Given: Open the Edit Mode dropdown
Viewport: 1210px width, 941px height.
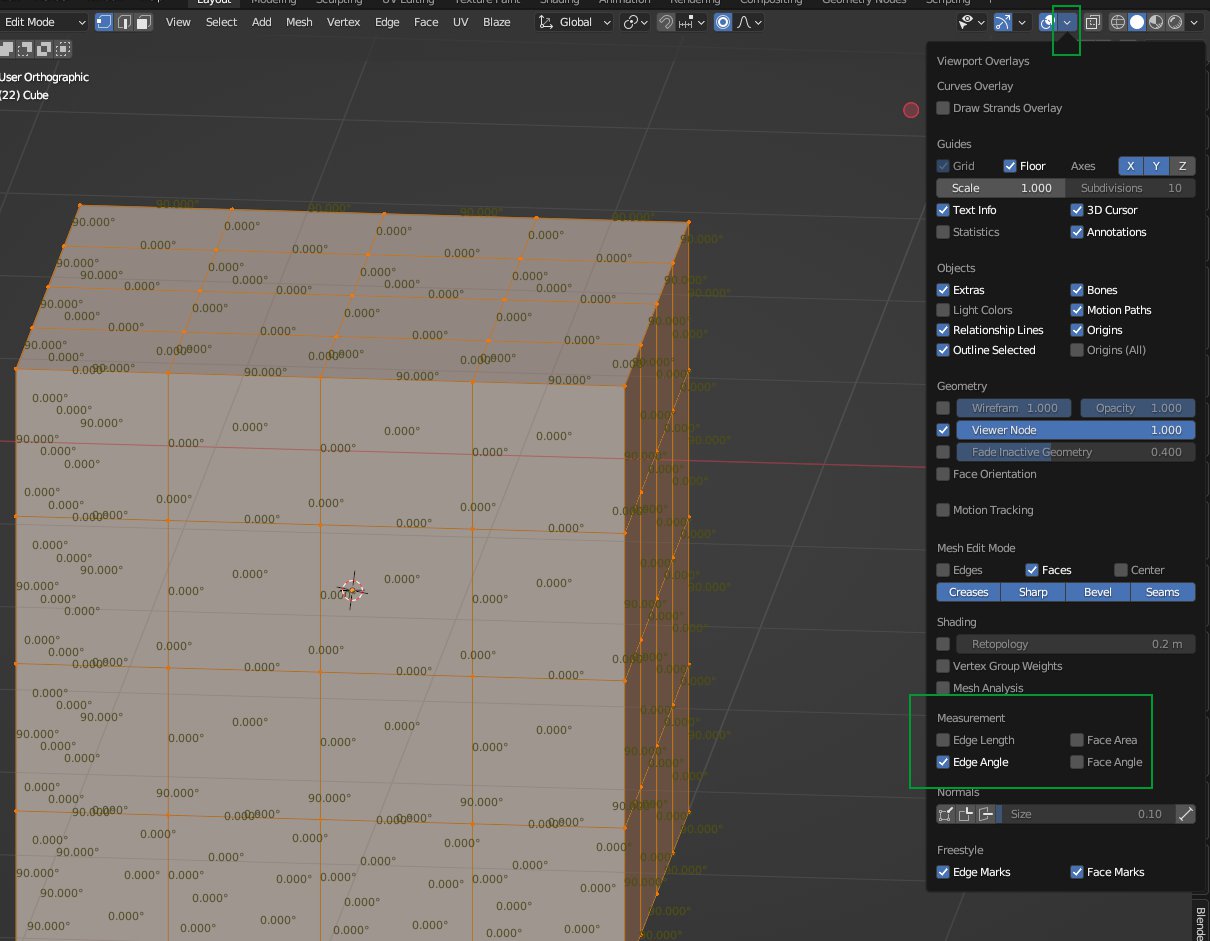Looking at the screenshot, I should pyautogui.click(x=46, y=22).
